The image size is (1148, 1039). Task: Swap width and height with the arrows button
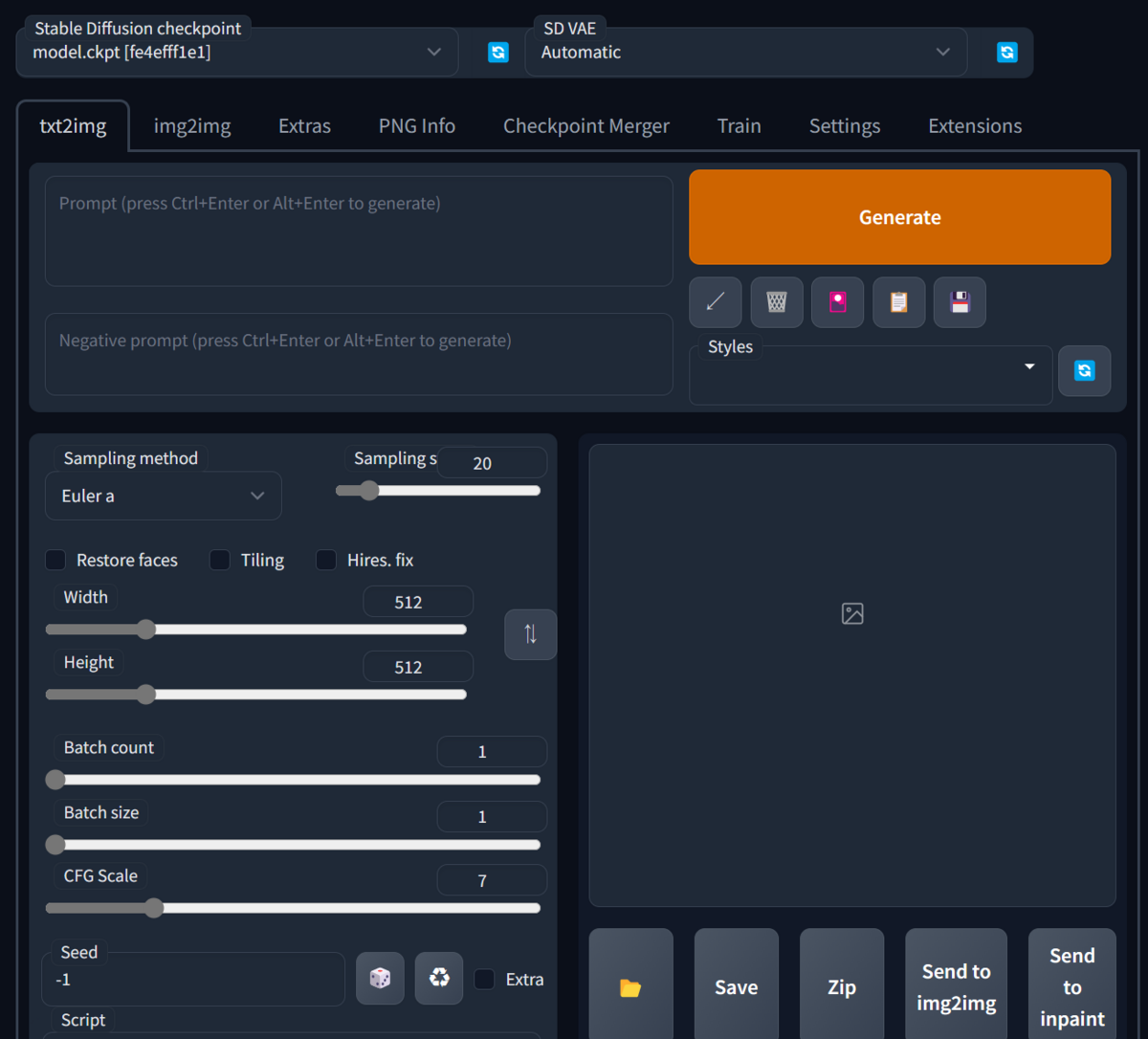[531, 634]
